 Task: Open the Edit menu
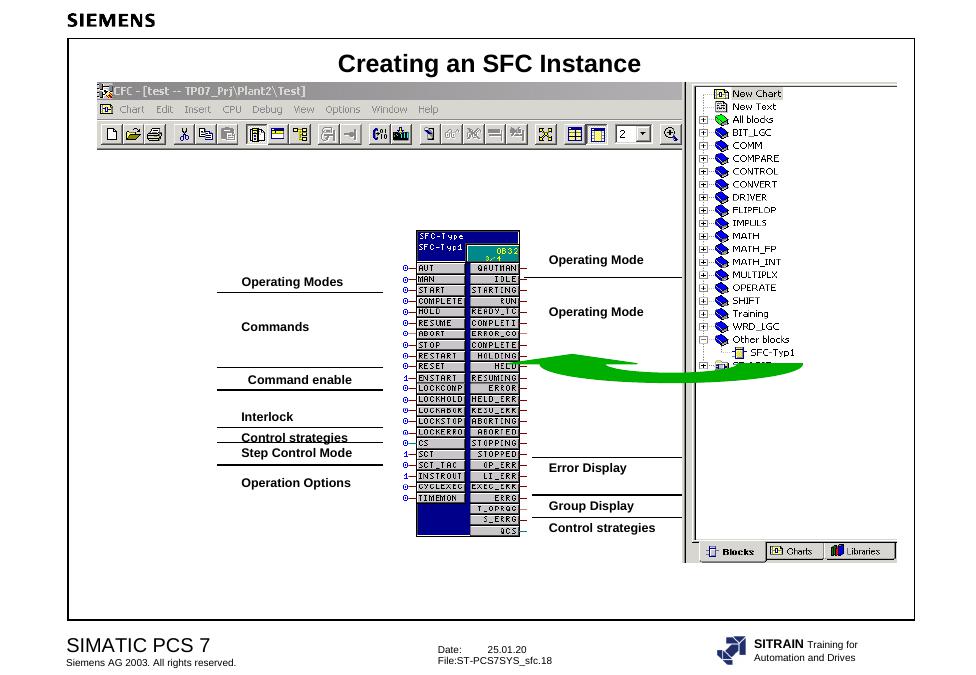[164, 110]
